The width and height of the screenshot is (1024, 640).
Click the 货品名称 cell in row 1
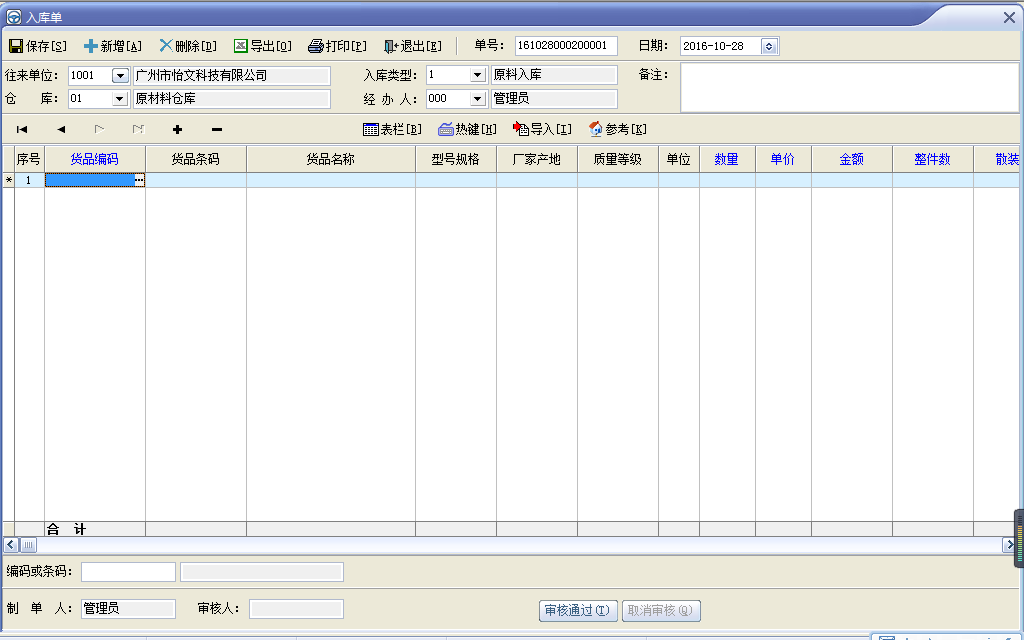tap(331, 180)
